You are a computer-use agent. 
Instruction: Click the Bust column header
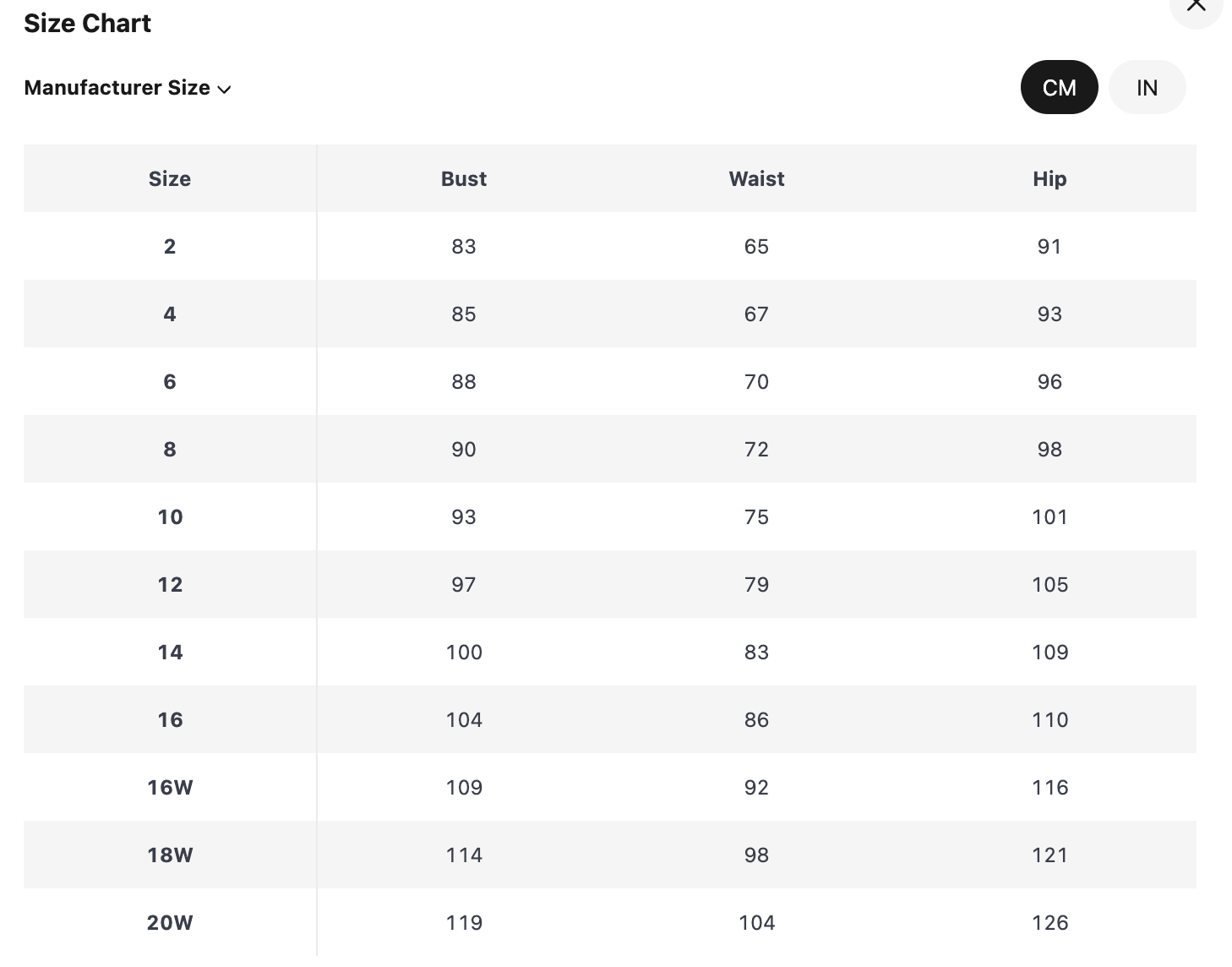click(464, 178)
